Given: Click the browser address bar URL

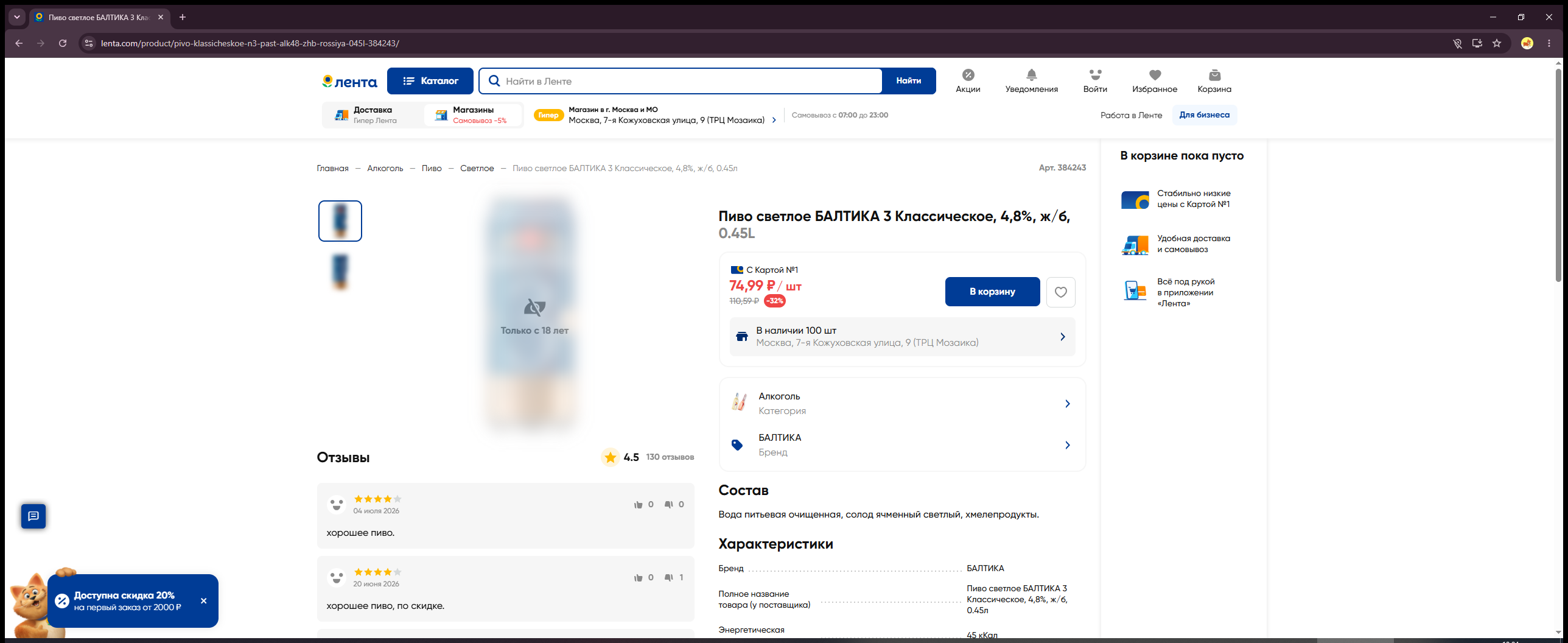Looking at the screenshot, I should pos(250,43).
